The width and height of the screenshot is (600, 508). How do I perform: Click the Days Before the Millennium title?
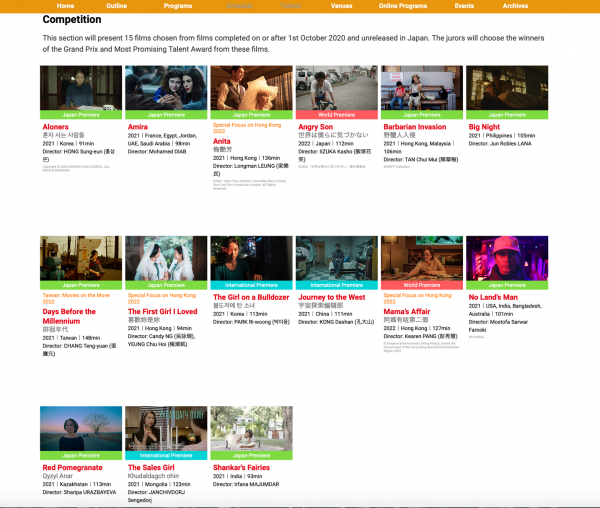pyautogui.click(x=70, y=315)
